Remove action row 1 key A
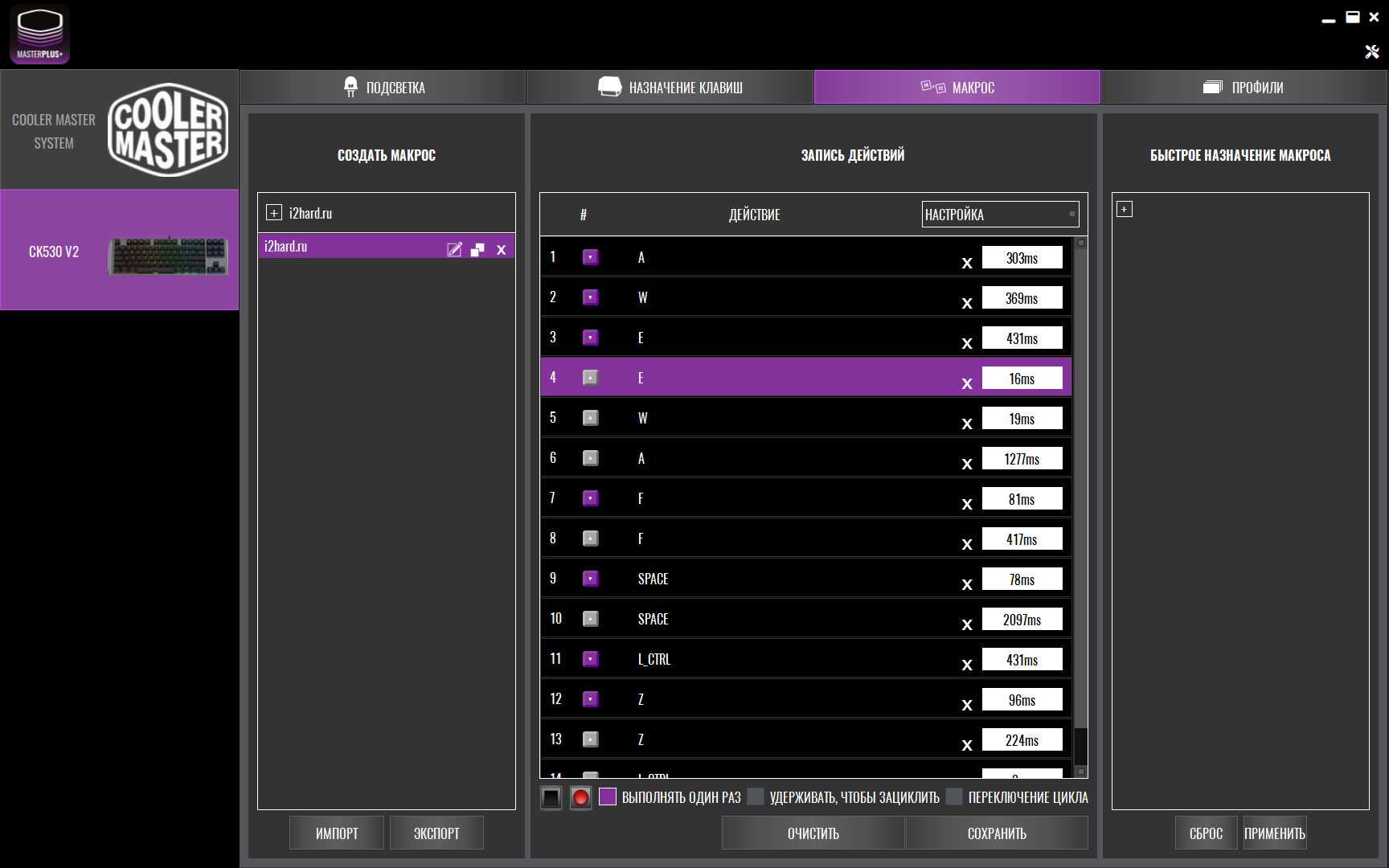Screen dimensions: 1389x868 click(x=967, y=263)
